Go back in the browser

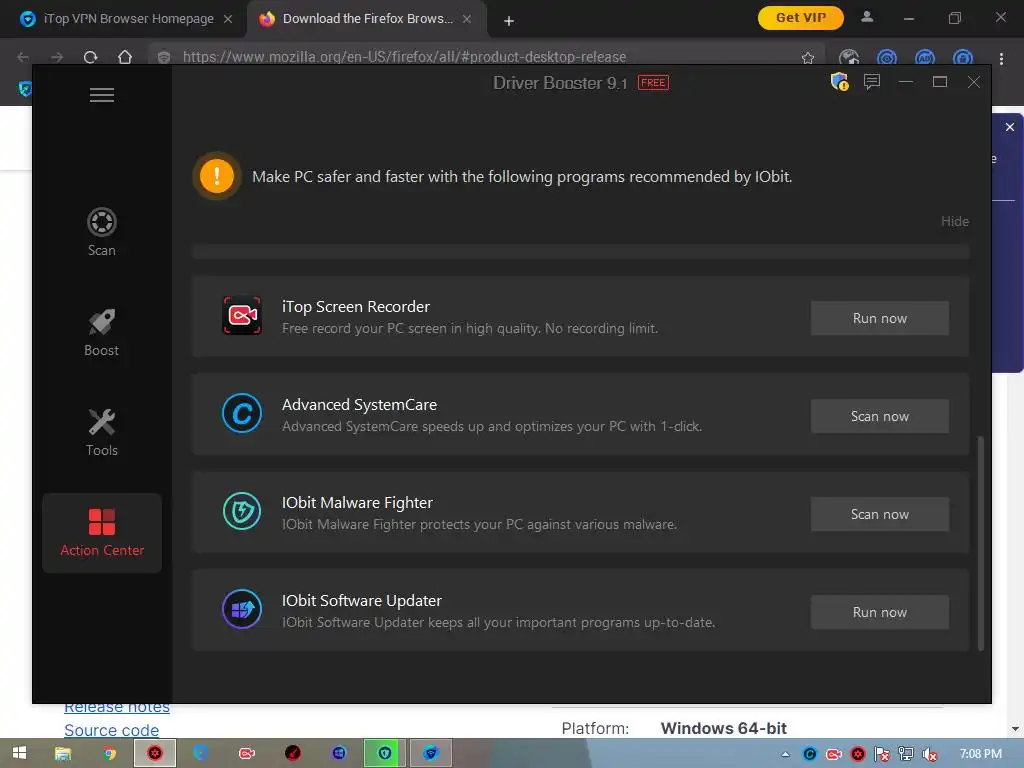(23, 57)
